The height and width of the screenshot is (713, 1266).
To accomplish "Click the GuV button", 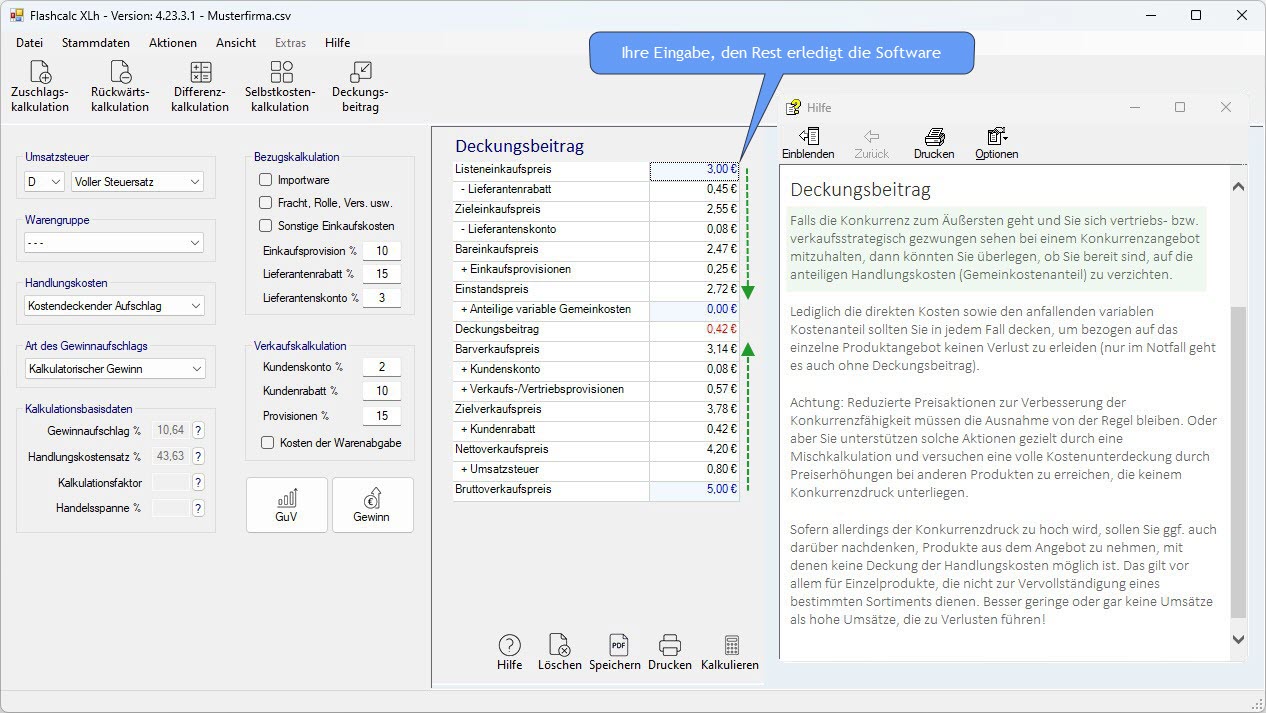I will coord(286,505).
